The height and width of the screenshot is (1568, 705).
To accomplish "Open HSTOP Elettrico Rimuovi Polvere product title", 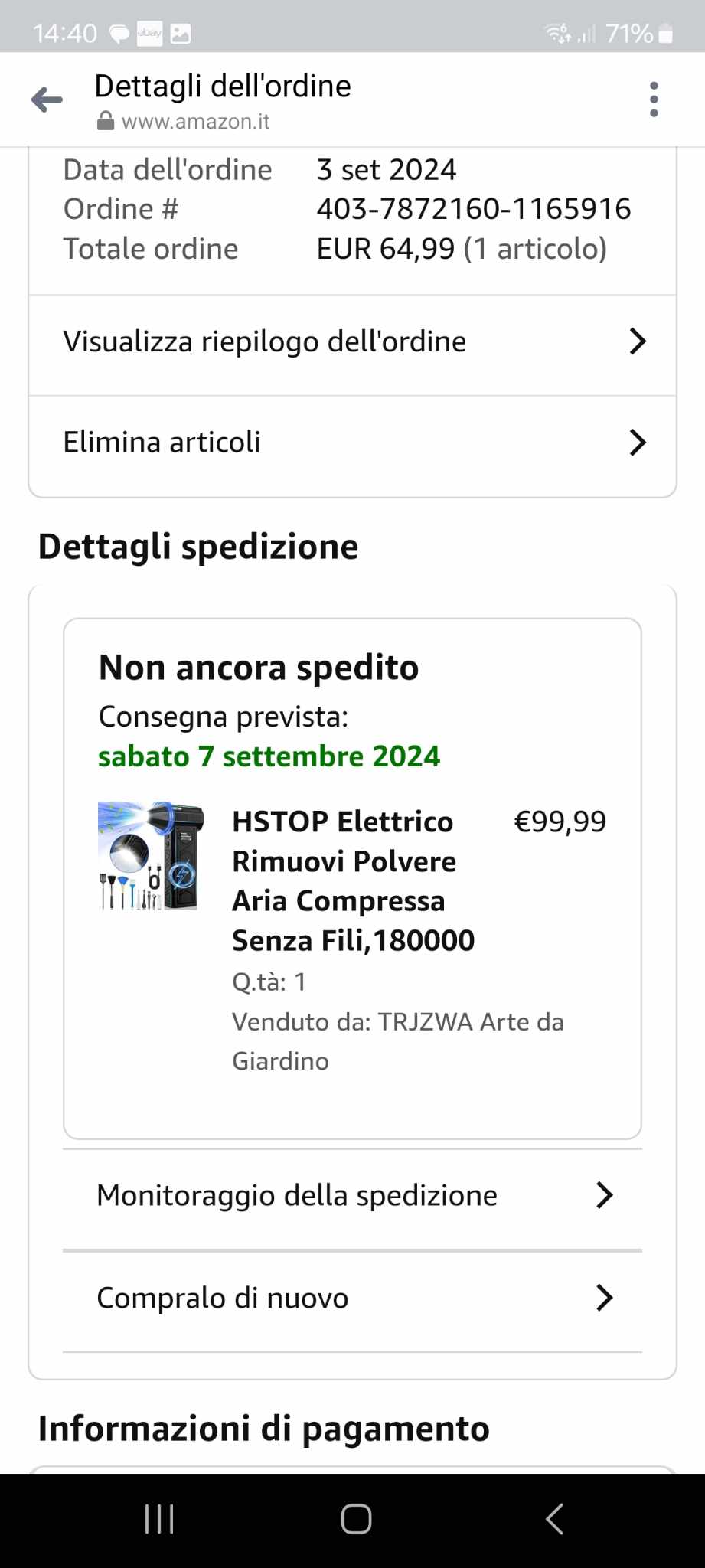I will 354,880.
